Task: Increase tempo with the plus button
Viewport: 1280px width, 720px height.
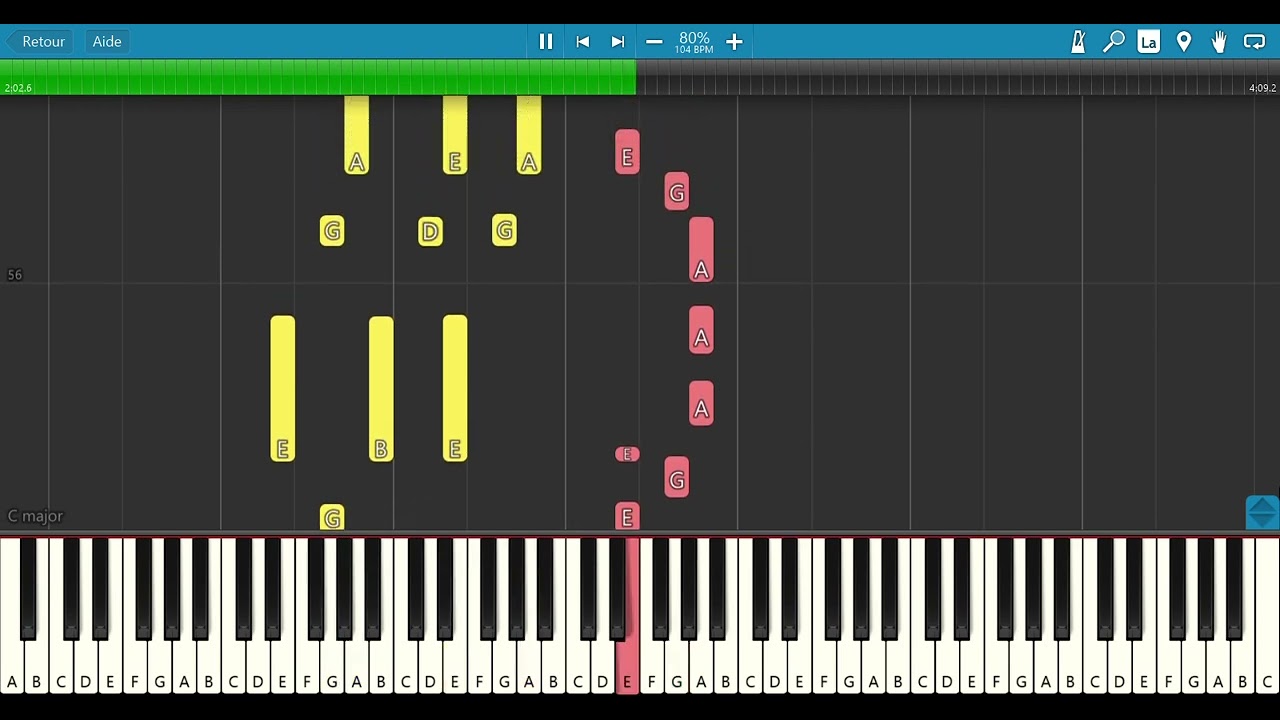Action: click(x=734, y=42)
